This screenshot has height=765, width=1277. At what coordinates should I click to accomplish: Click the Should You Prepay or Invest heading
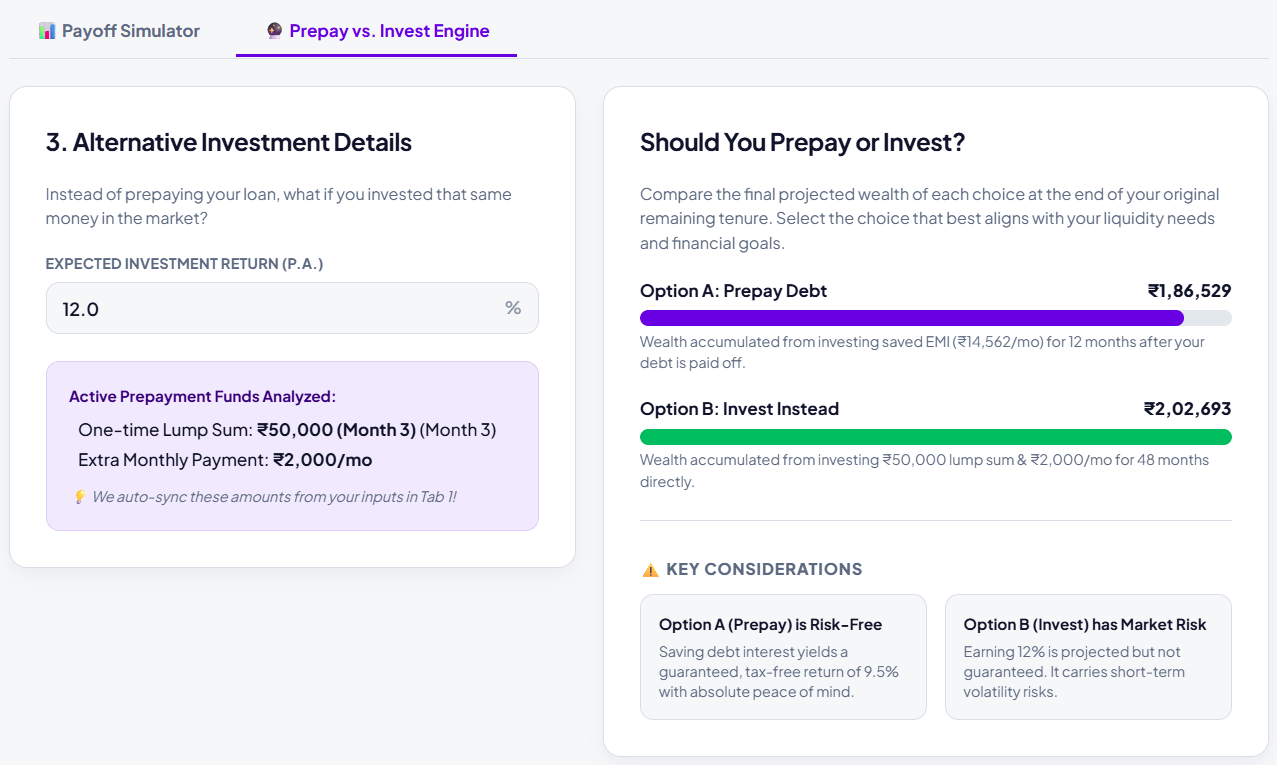pos(802,142)
